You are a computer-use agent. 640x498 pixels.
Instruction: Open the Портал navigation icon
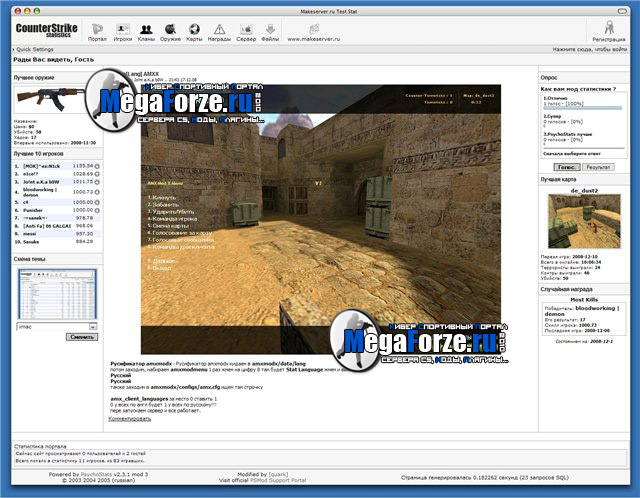click(97, 29)
